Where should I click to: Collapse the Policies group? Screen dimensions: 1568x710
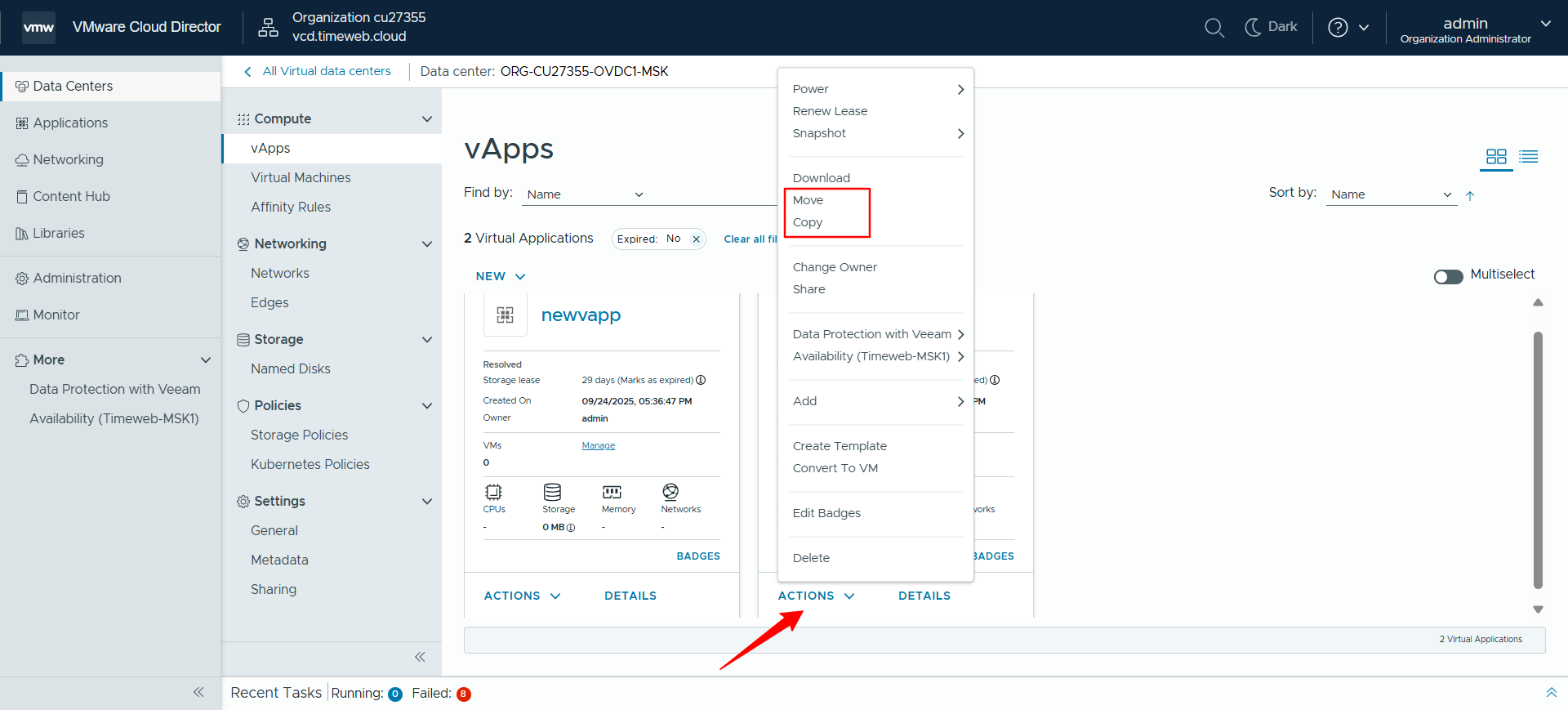426,405
